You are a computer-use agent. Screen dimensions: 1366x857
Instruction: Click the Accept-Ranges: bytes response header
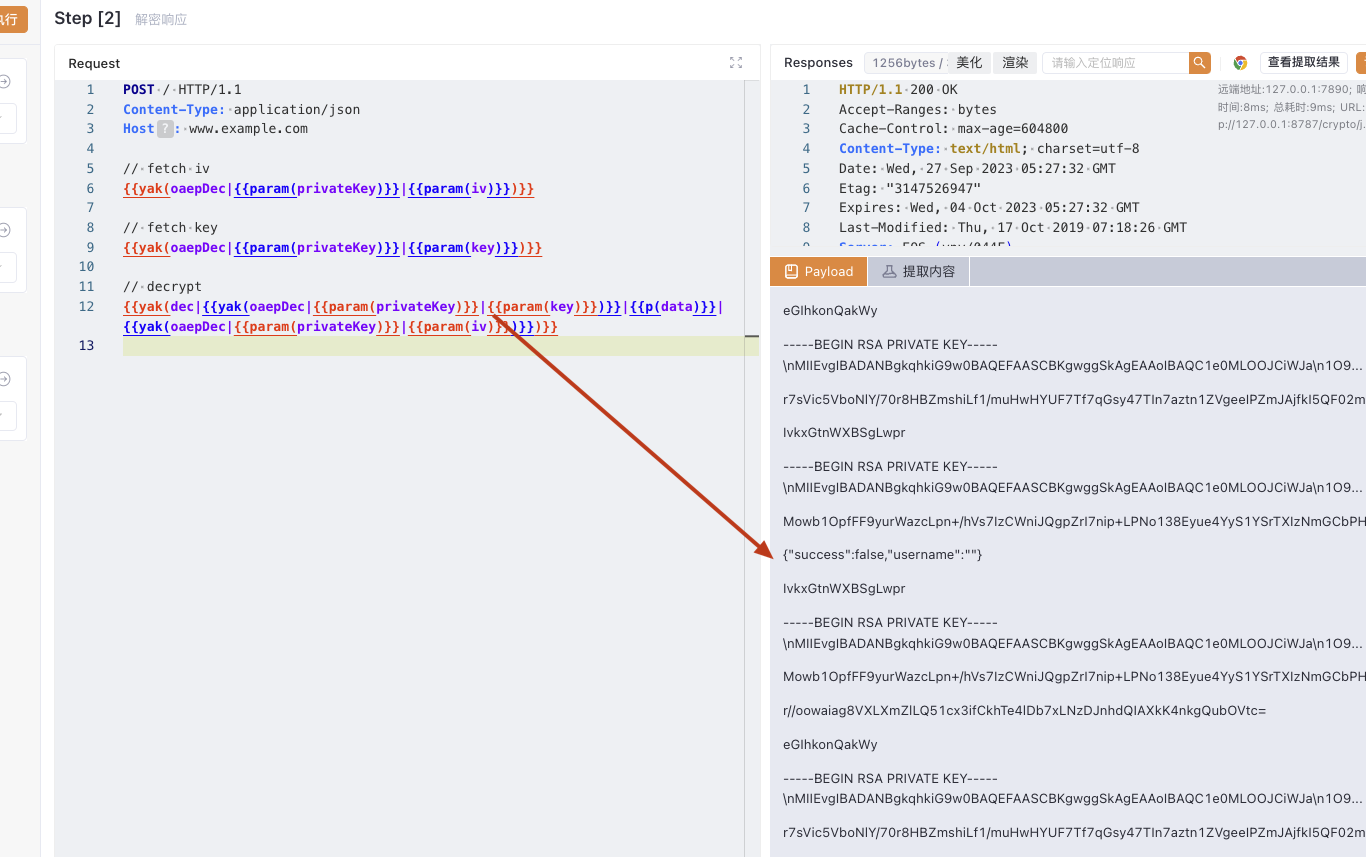[x=918, y=110]
